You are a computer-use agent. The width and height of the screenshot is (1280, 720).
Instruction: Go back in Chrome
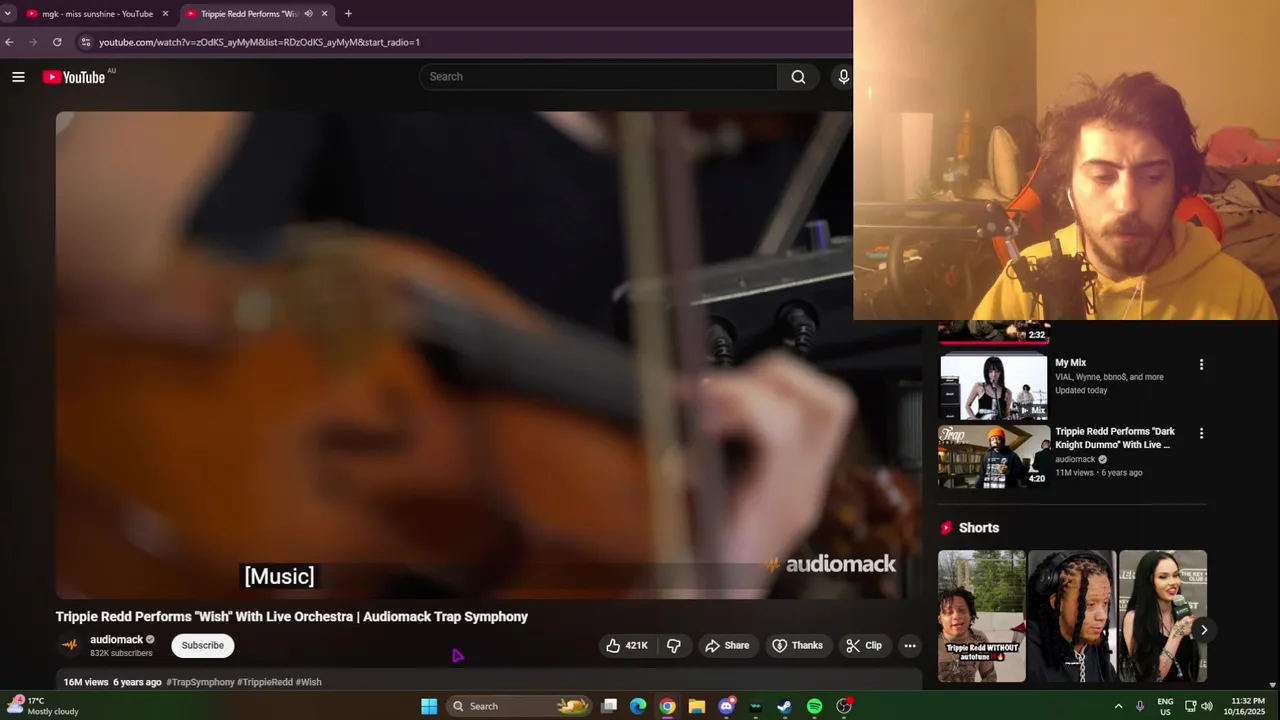click(9, 42)
